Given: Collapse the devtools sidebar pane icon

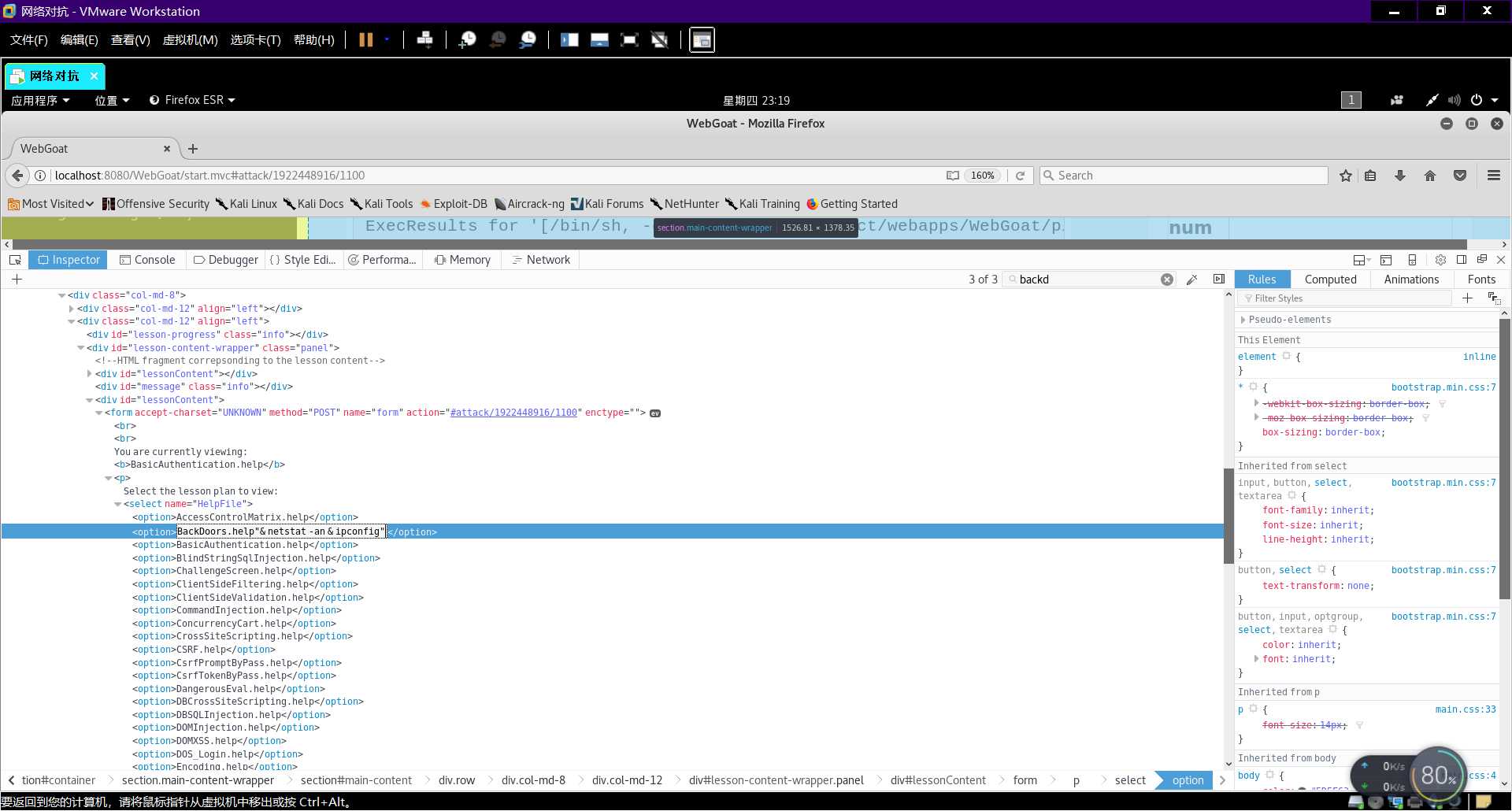Looking at the screenshot, I should 1219,280.
